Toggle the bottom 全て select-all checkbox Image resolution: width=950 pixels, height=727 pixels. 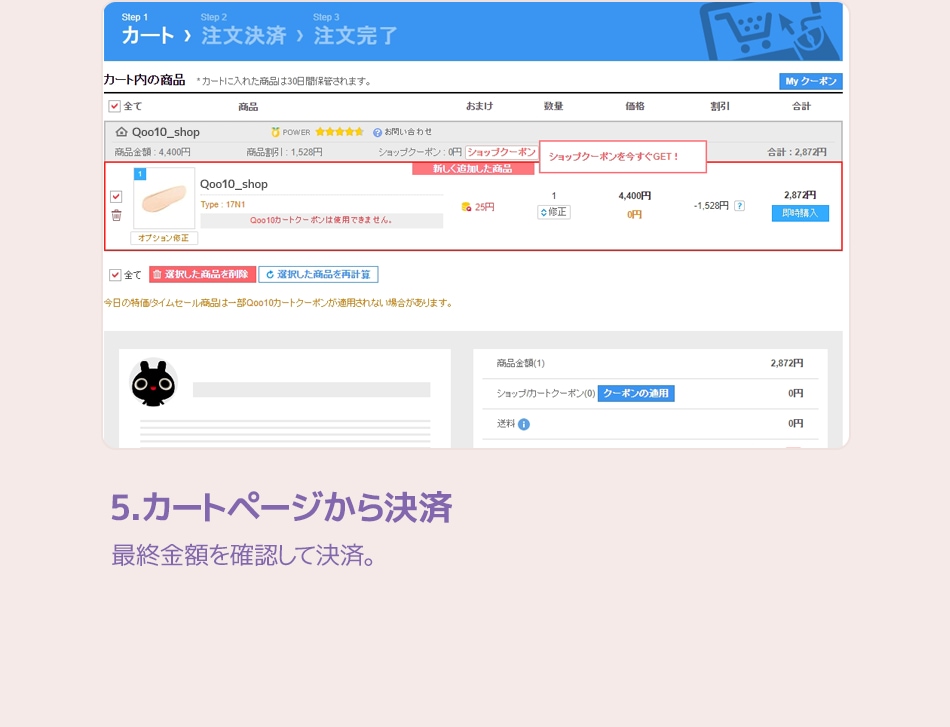[x=115, y=275]
